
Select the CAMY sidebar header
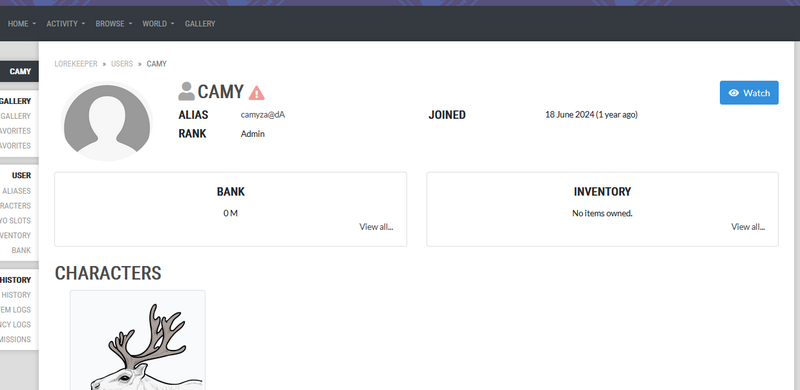[x=19, y=71]
